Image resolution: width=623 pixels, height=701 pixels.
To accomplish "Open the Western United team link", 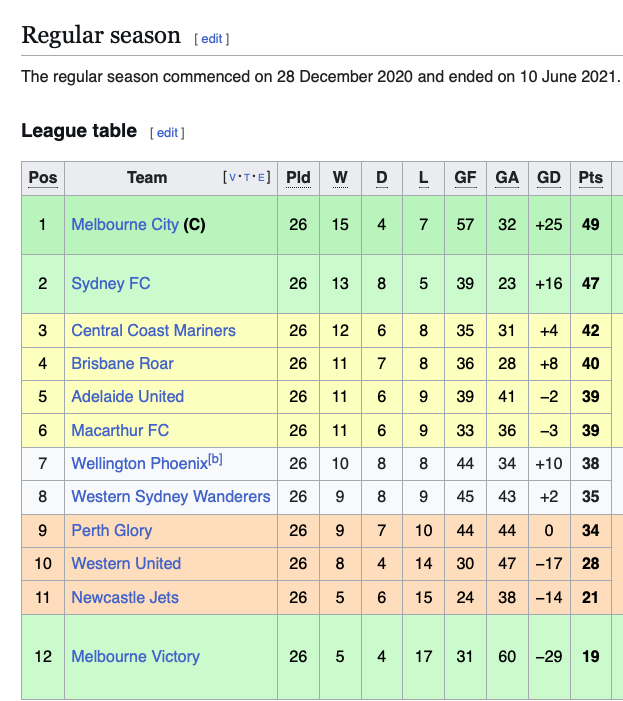I will point(126,563).
